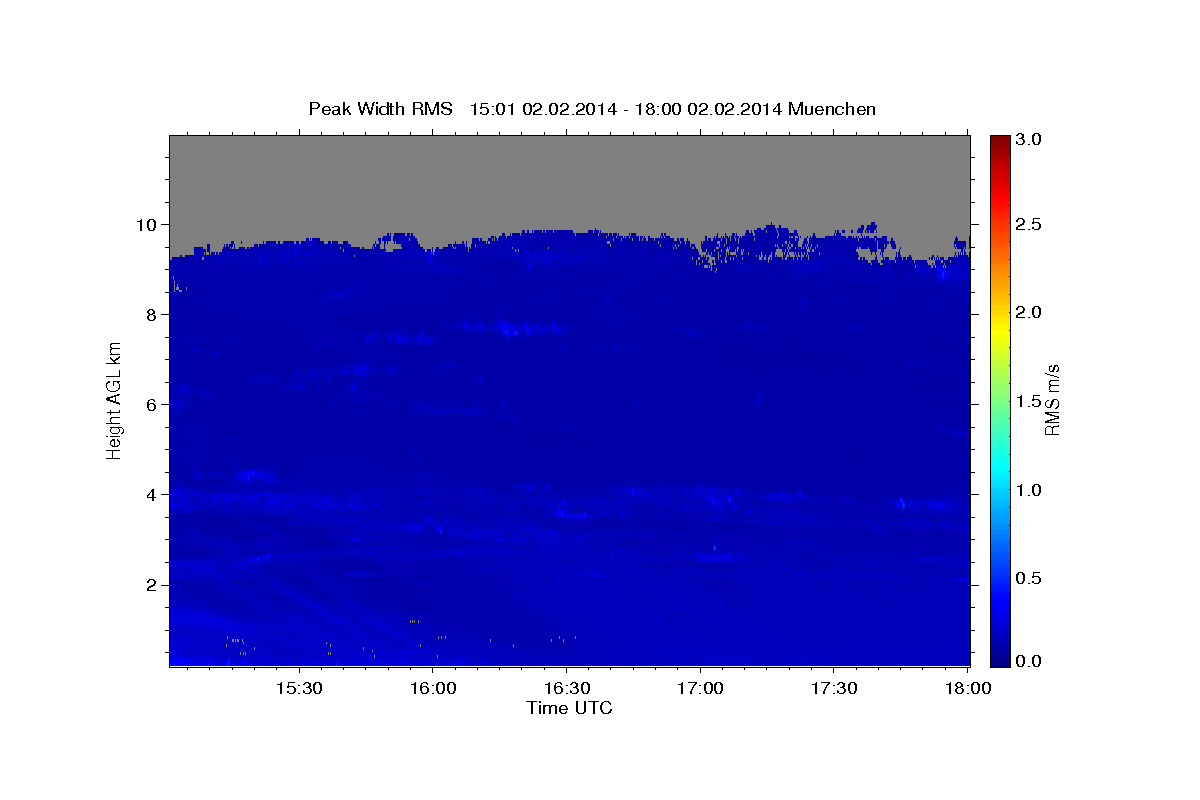Click the height tick label 6

pos(153,404)
